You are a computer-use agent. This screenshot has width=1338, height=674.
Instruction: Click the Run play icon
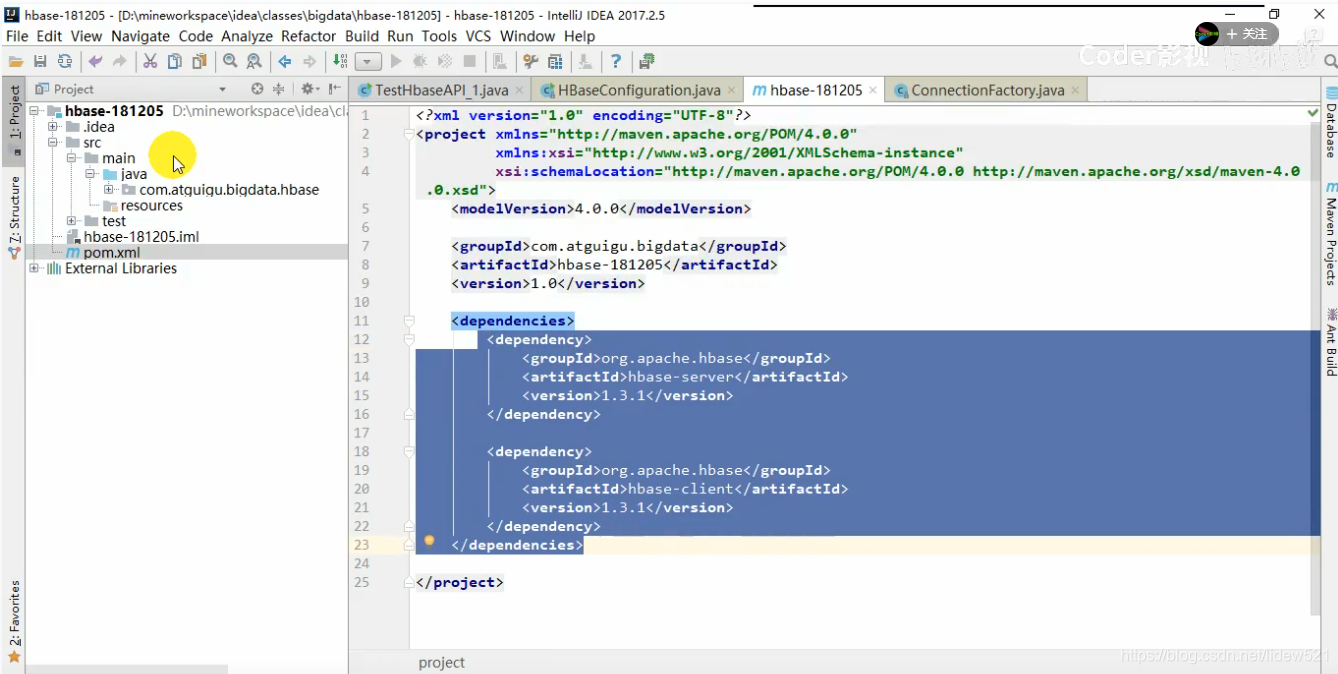(x=396, y=62)
